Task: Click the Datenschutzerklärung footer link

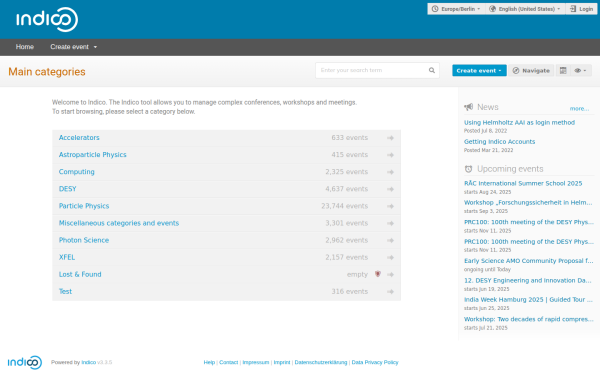Action: pyautogui.click(x=321, y=362)
